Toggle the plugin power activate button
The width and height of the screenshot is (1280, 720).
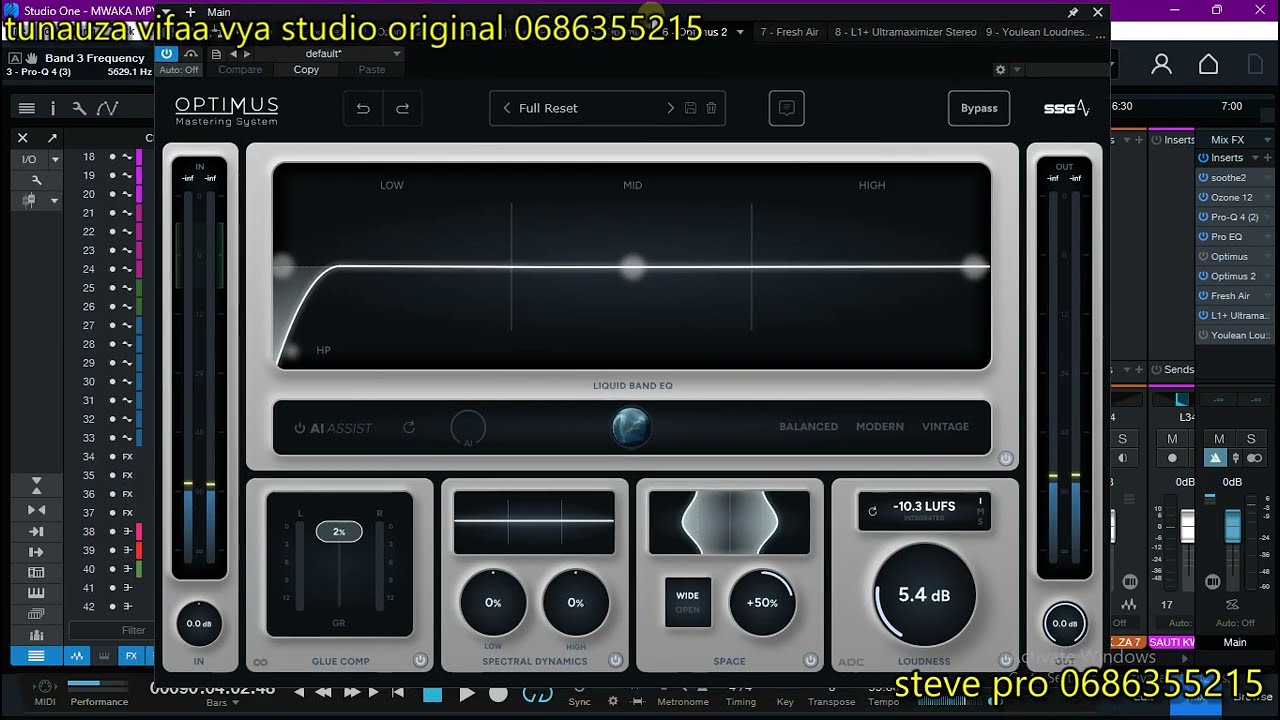[x=166, y=54]
